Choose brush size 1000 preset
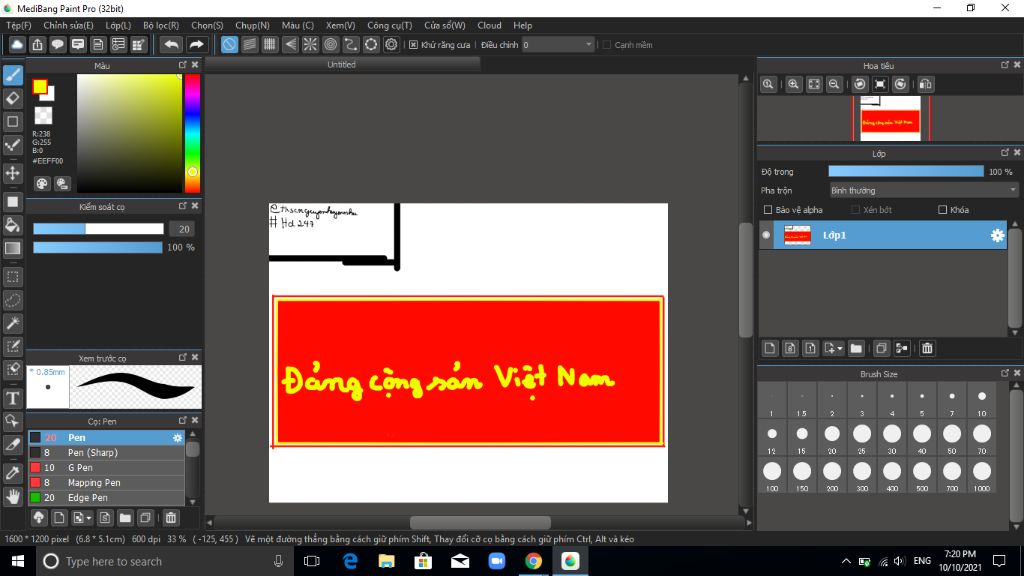Viewport: 1024px width, 576px height. [982, 475]
